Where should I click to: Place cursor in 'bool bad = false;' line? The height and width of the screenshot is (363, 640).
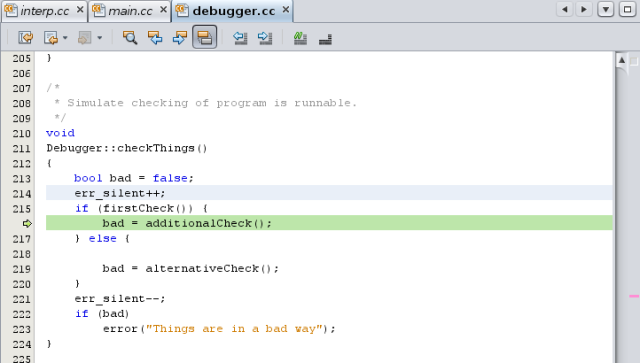pyautogui.click(x=133, y=178)
